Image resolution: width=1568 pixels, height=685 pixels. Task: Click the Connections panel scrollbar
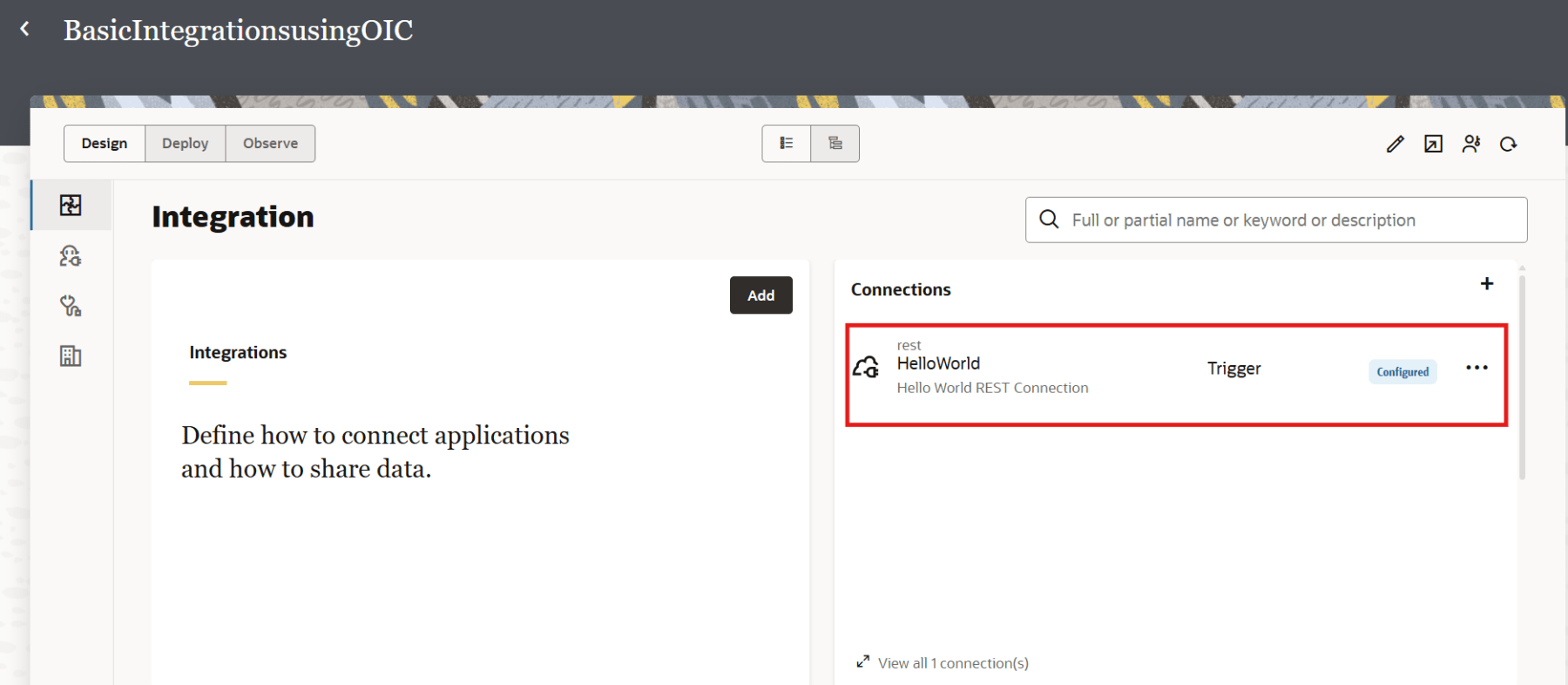point(1522,375)
